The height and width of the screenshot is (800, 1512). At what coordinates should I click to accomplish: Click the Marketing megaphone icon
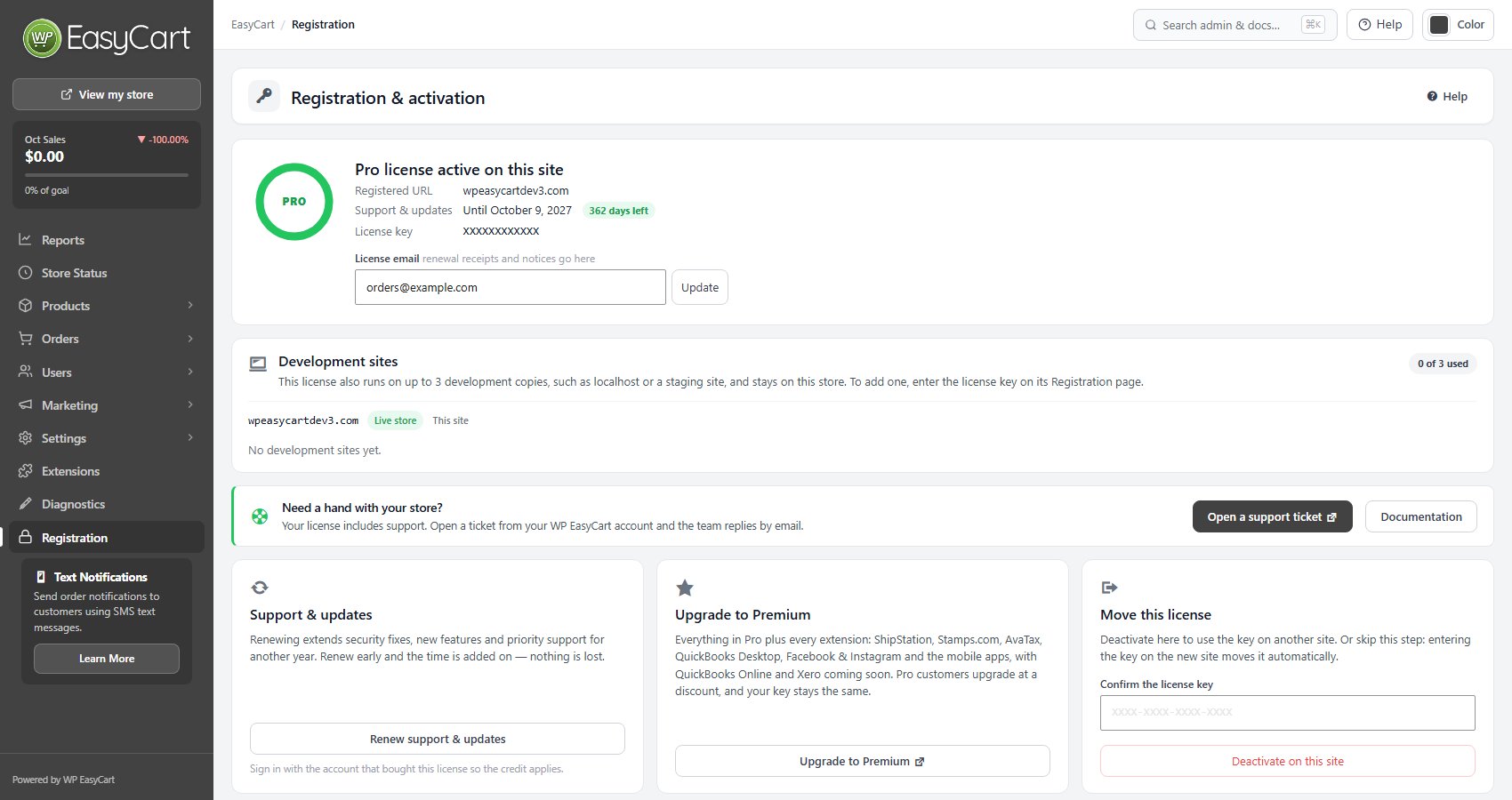(x=25, y=404)
